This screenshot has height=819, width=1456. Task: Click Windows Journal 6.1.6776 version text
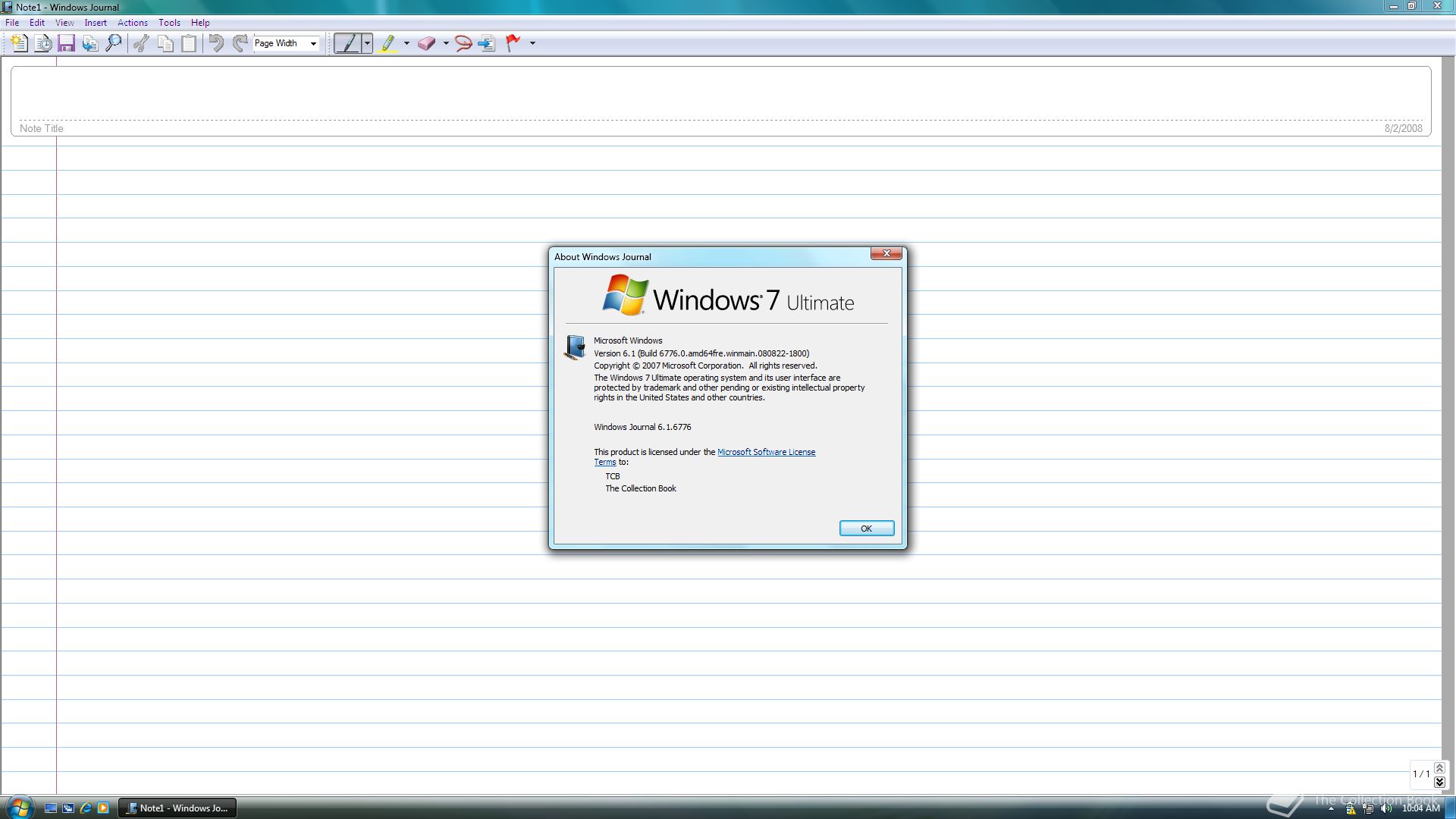tap(642, 427)
